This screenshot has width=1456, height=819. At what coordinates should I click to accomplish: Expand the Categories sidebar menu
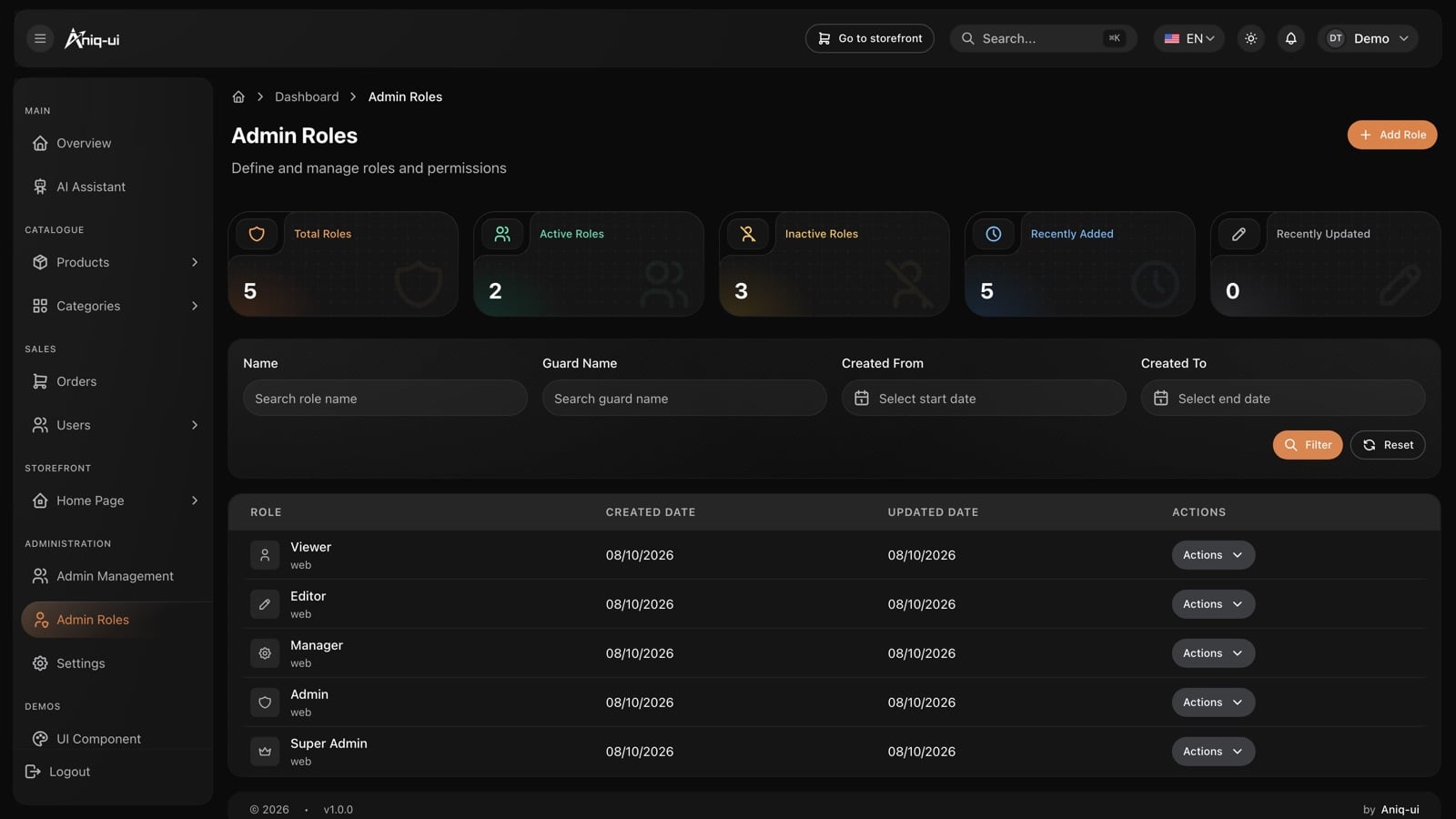point(116,306)
